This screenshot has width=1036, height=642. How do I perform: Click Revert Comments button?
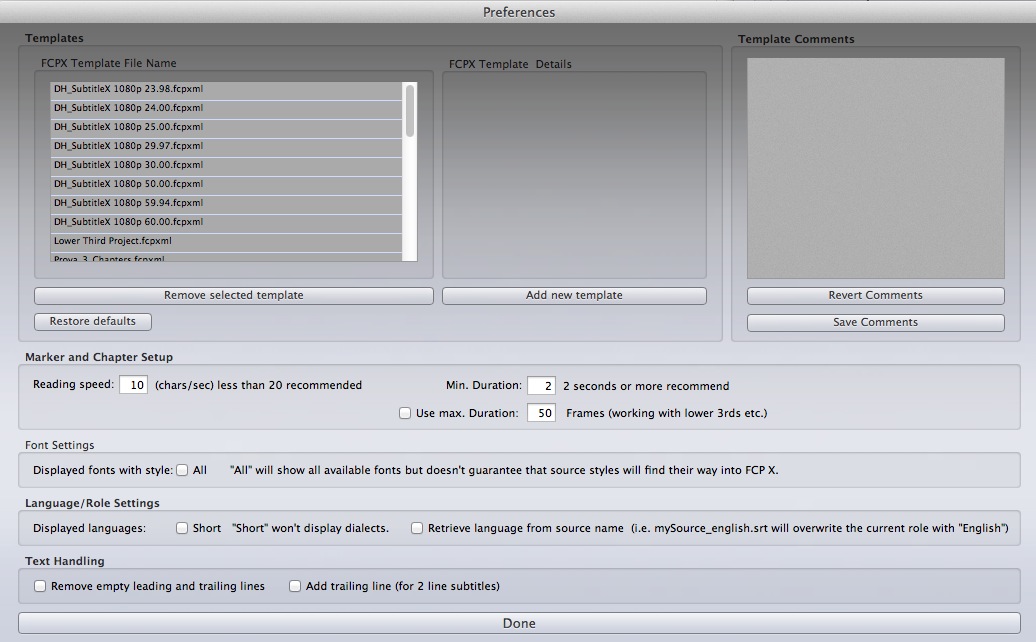(x=875, y=296)
